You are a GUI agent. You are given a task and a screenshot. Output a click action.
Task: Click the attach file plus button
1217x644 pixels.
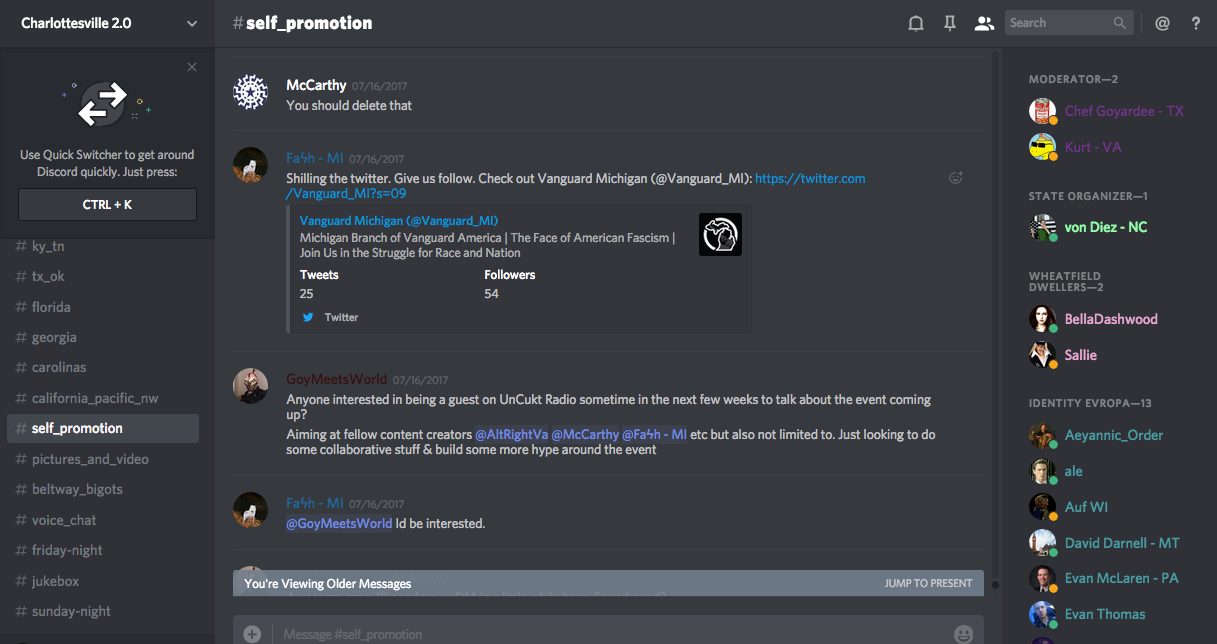[x=252, y=633]
